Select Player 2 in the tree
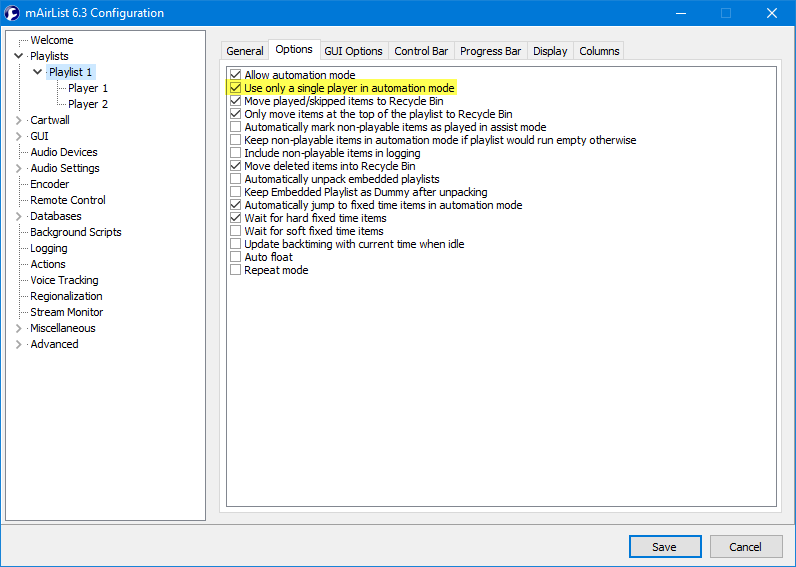Screen dimensions: 796x567 pyautogui.click(x=88, y=104)
